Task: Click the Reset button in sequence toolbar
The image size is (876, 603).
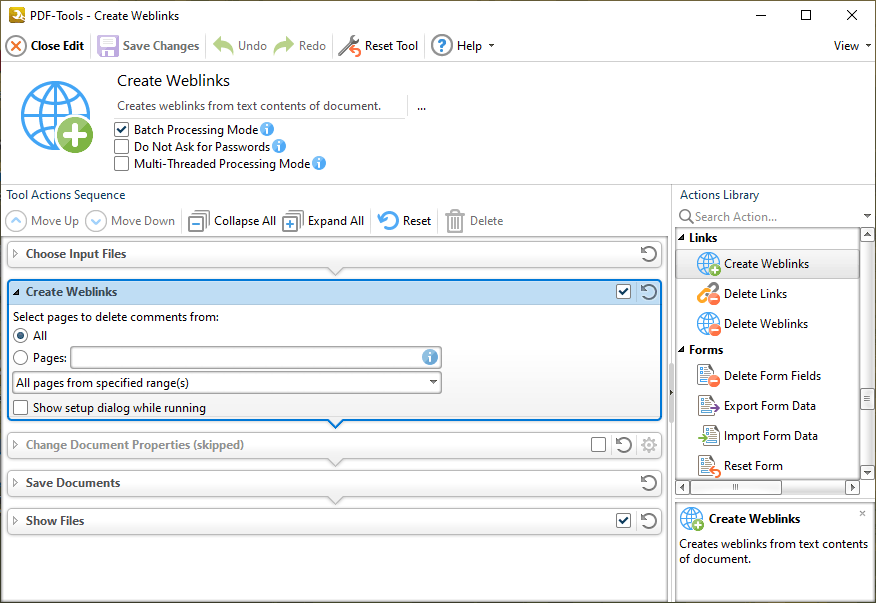Action: tap(405, 221)
